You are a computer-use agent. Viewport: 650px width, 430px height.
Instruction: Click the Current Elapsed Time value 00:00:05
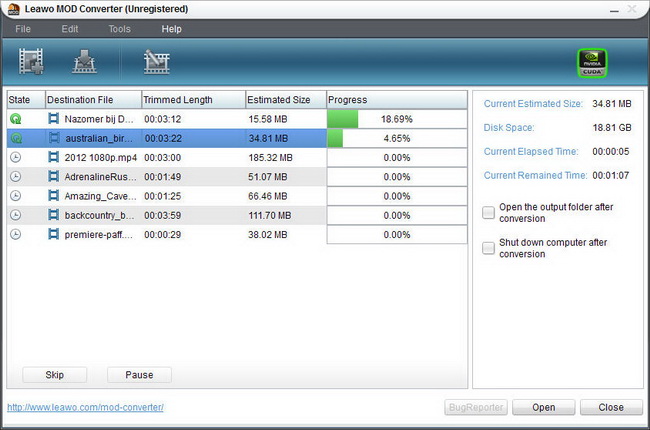611,151
